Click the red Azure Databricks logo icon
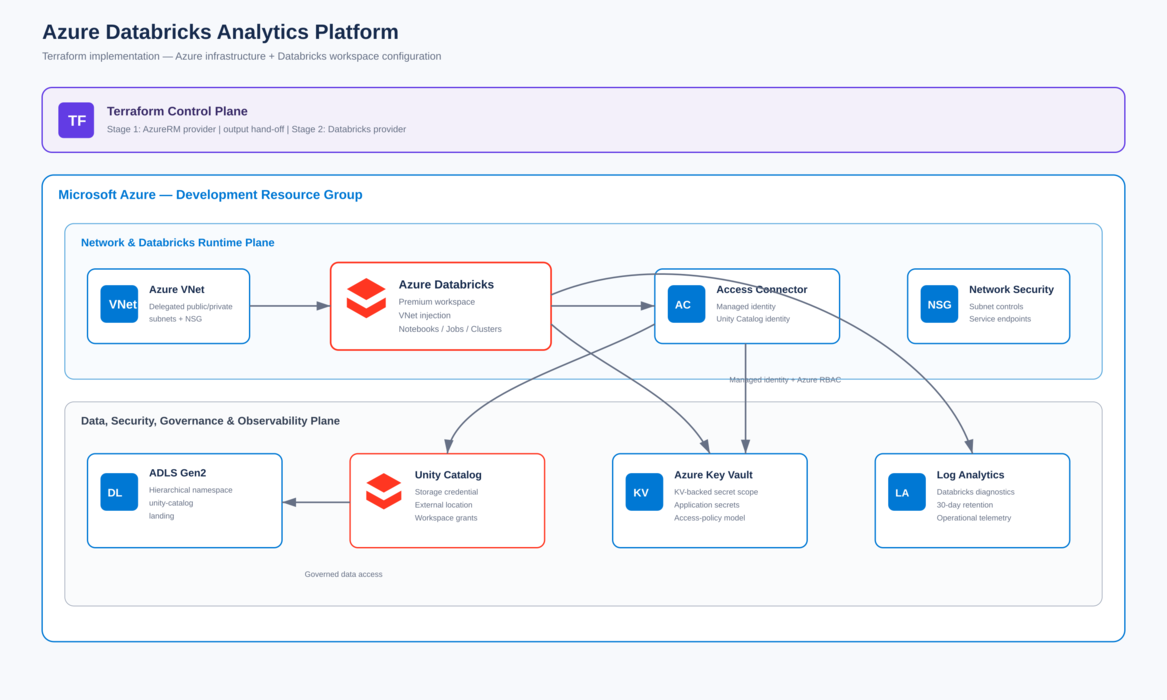This screenshot has width=1167, height=700. [366, 298]
